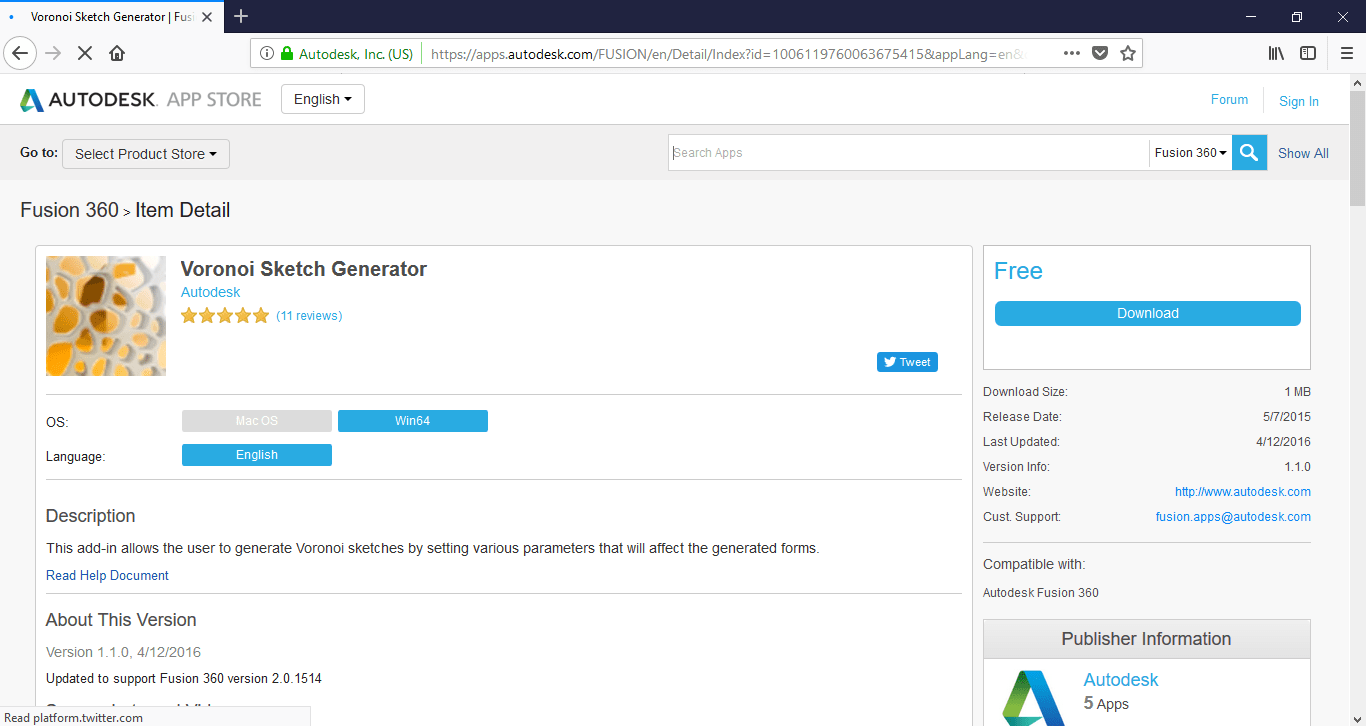Screen dimensions: 1366x726
Task: Go back to the previous page
Action: pos(21,53)
